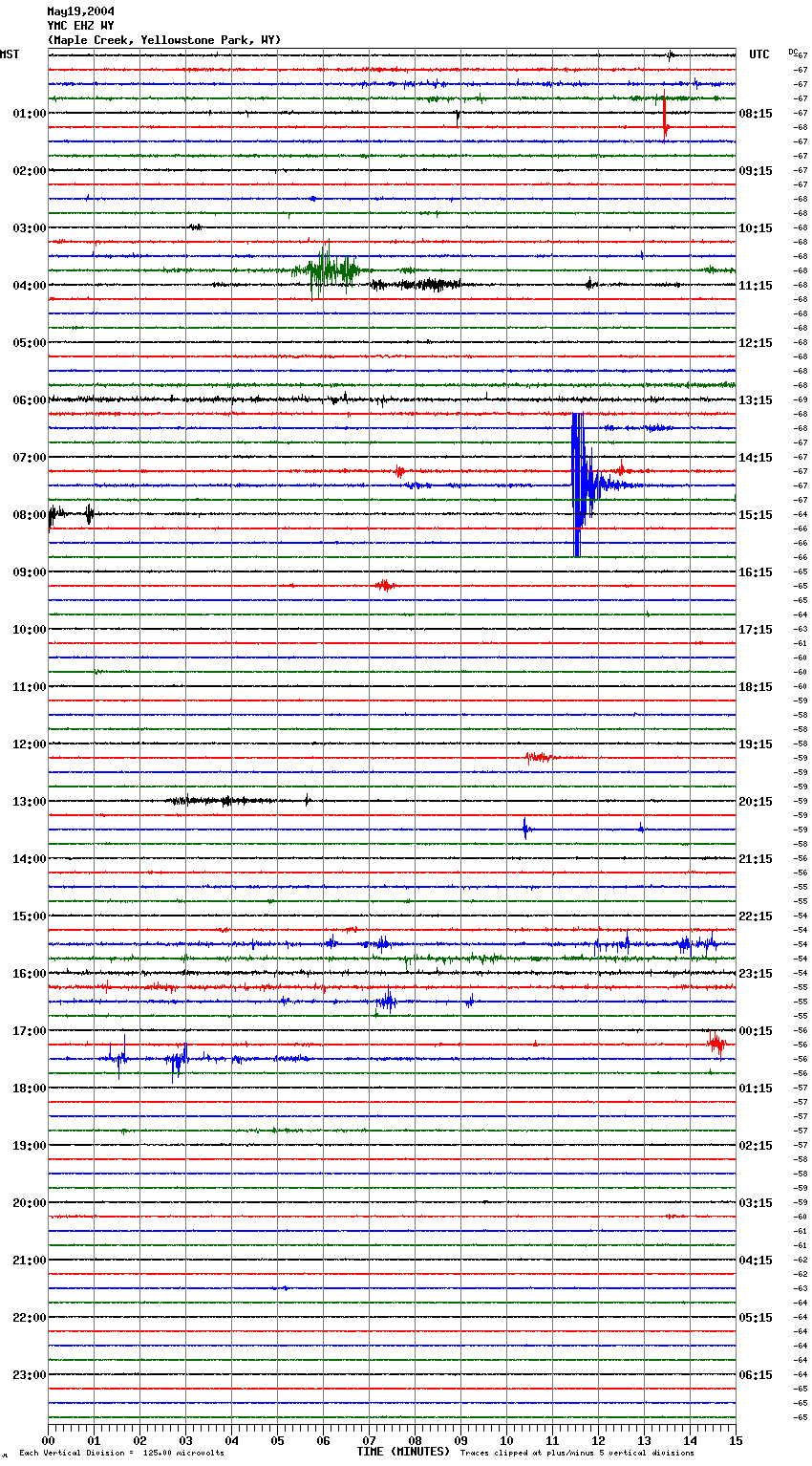This screenshot has width=812, height=1466.
Task: Select the 04:00 MST hour label
Action: (x=30, y=286)
